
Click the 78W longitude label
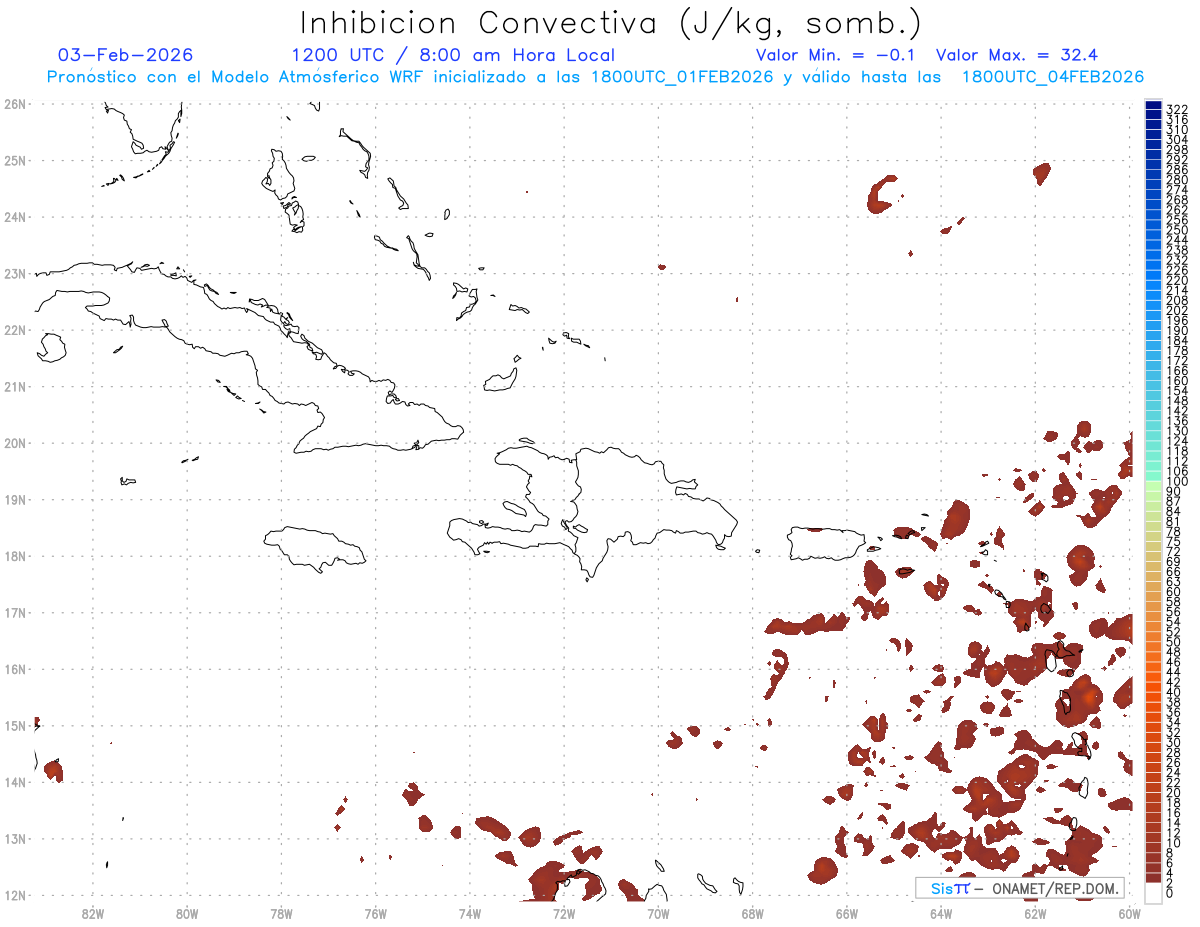[281, 912]
